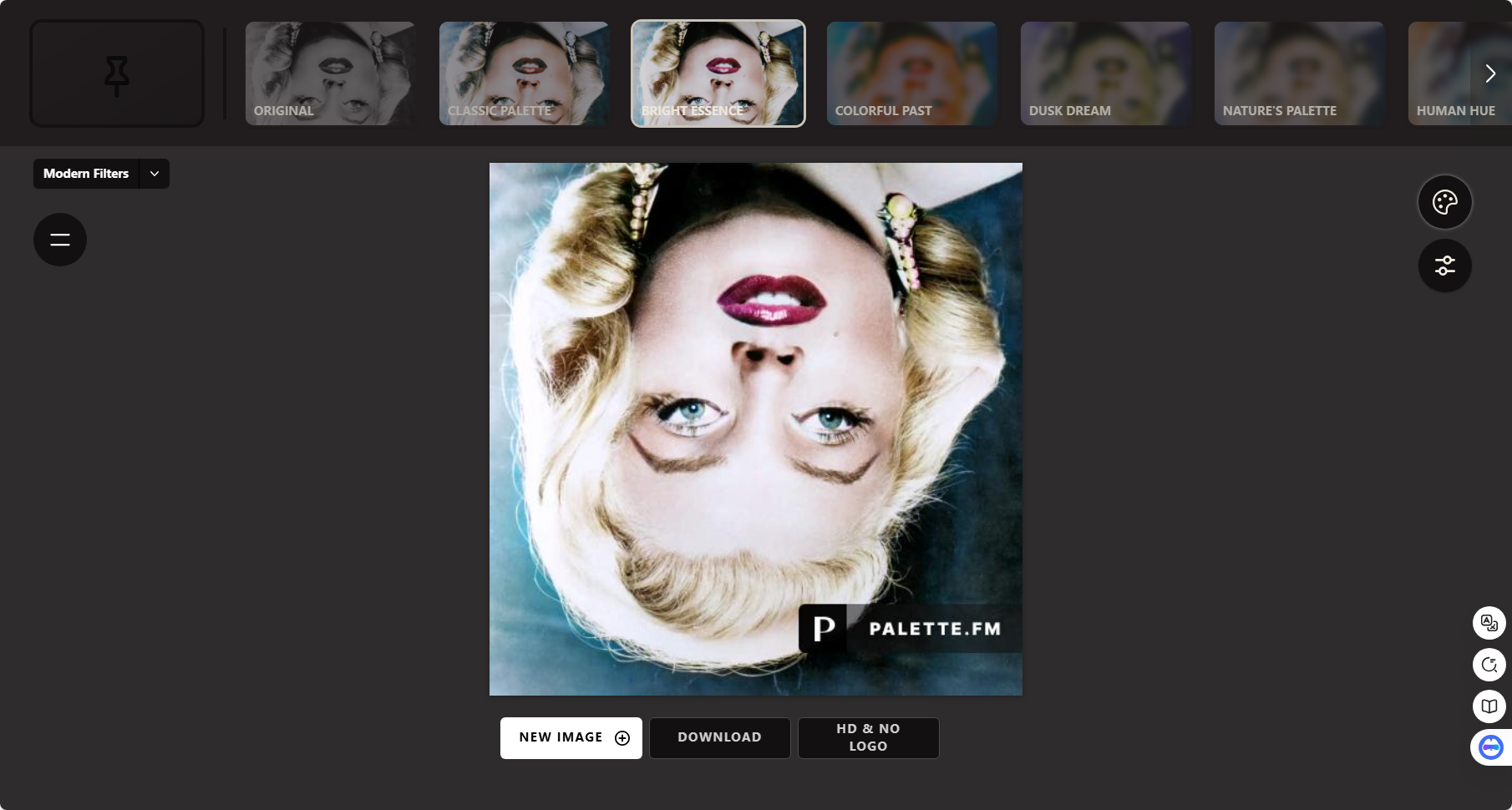Open the hamburger menu
The height and width of the screenshot is (810, 1512).
pos(60,240)
